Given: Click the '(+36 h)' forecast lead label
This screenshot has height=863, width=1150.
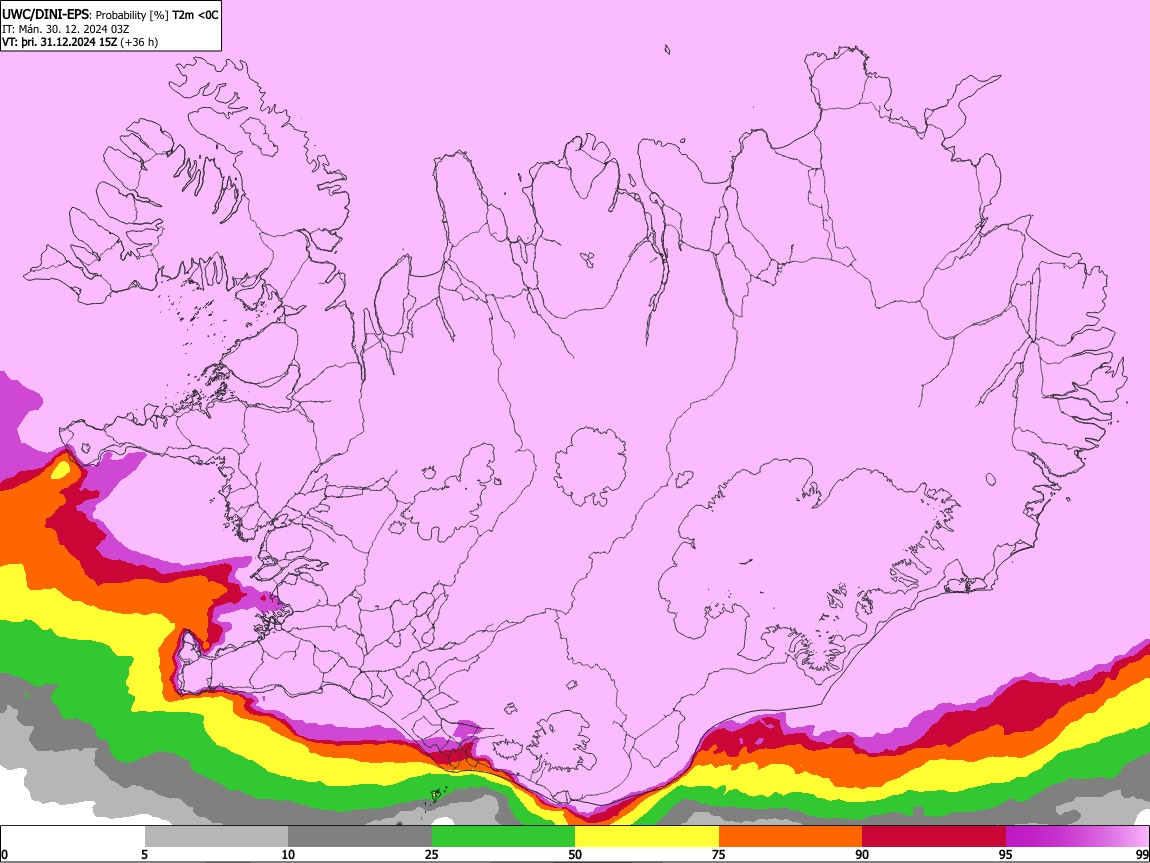Looking at the screenshot, I should (x=139, y=42).
